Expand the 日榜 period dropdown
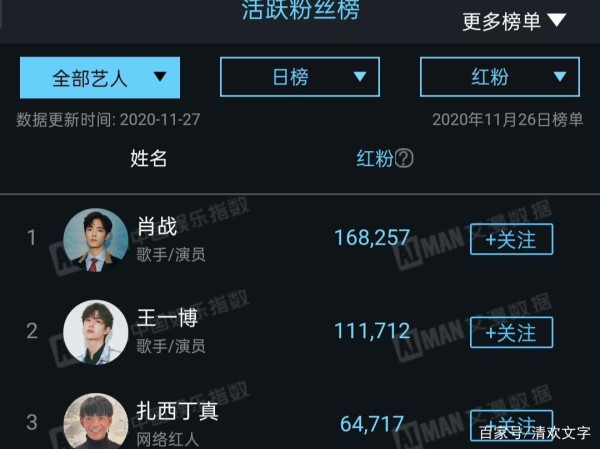 [x=300, y=77]
